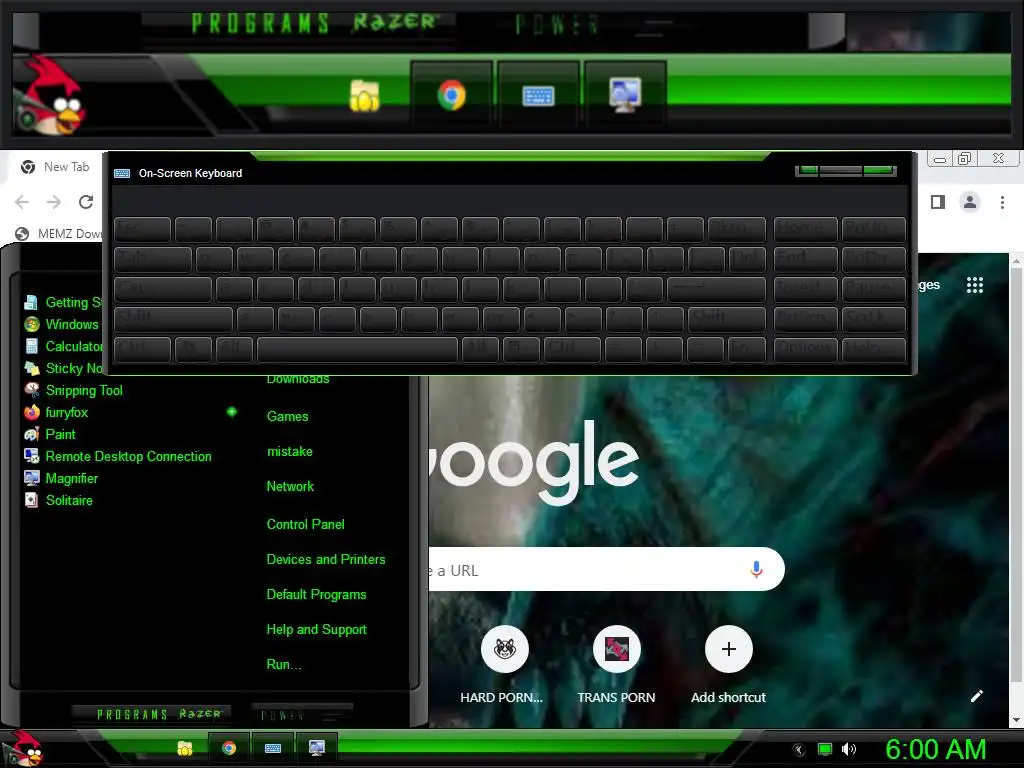Show hidden system tray icons
The image size is (1024, 768).
click(x=799, y=750)
